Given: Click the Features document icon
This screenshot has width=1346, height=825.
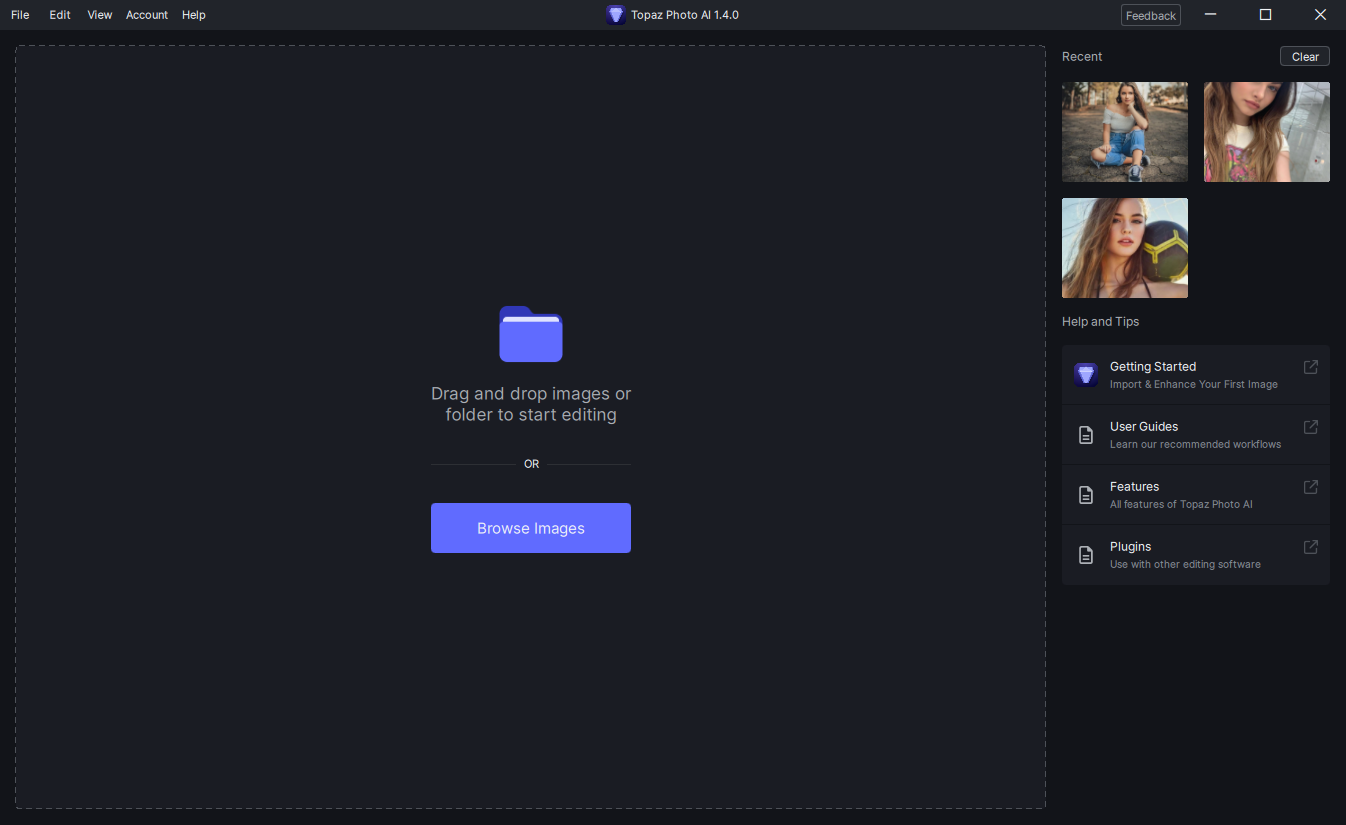Looking at the screenshot, I should click(x=1086, y=495).
